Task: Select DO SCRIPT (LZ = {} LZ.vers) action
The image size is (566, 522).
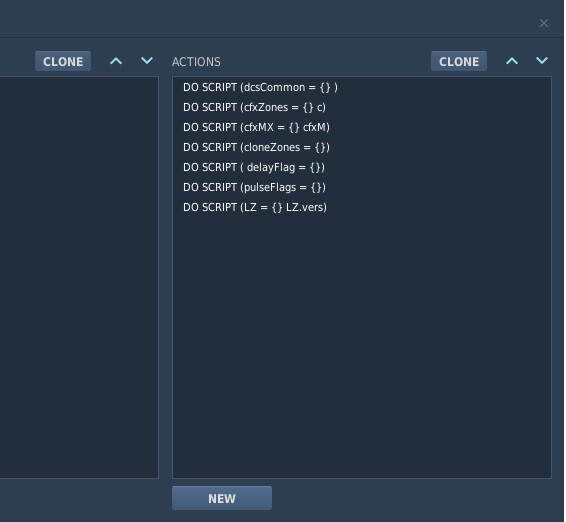Action: (x=362, y=207)
